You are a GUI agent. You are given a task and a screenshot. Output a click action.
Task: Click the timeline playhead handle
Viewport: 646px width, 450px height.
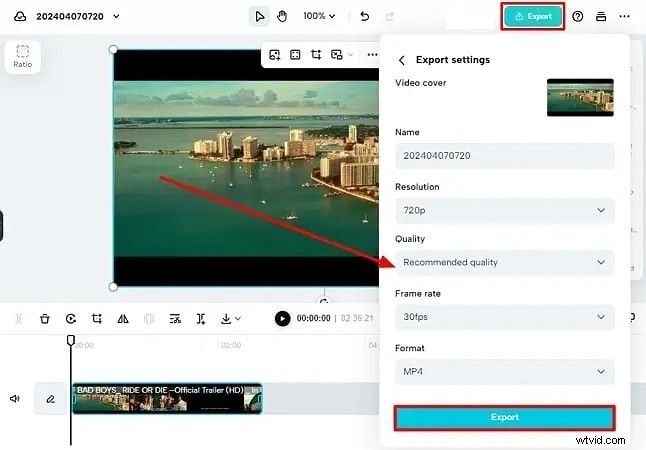(71, 340)
